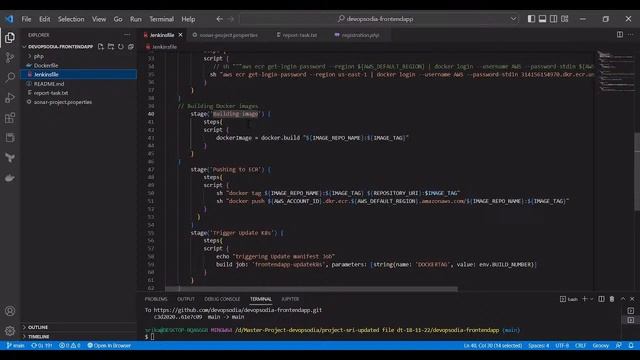Open the Extensions view
This screenshot has height=360, width=640.
tap(10, 118)
